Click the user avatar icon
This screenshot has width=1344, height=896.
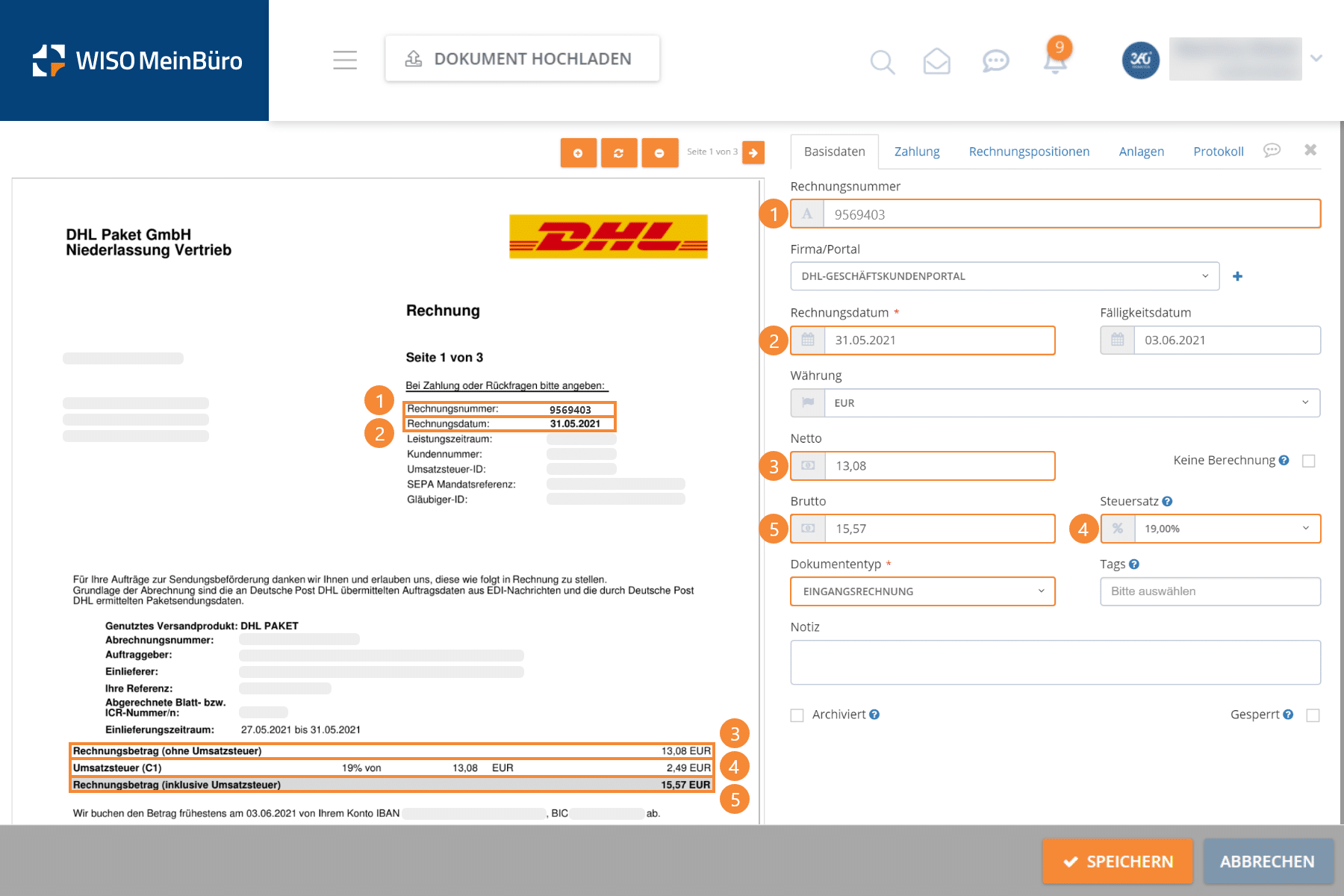(x=1140, y=60)
